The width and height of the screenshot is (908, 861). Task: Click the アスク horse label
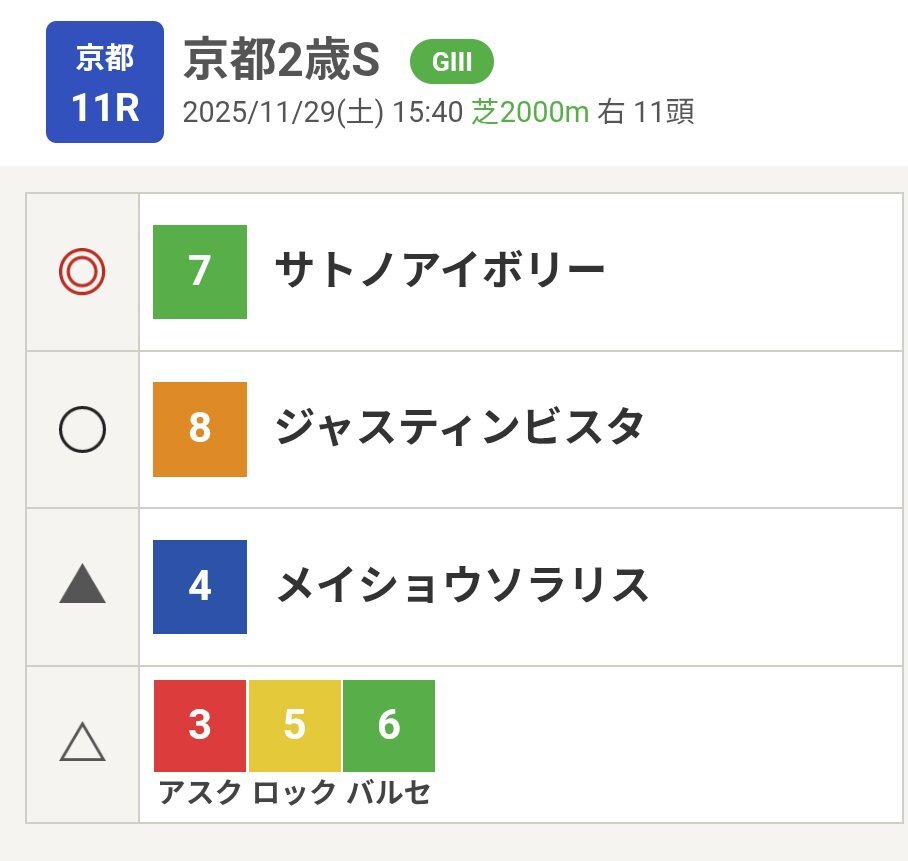pos(200,793)
